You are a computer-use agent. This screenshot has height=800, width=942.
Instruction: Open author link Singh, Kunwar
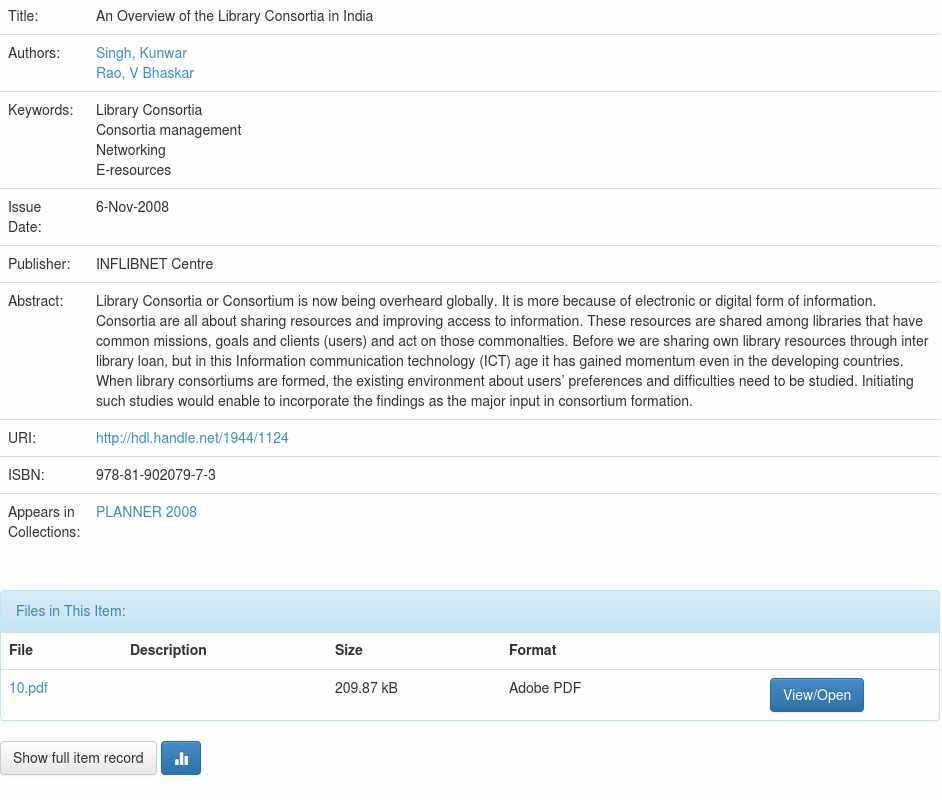(141, 53)
